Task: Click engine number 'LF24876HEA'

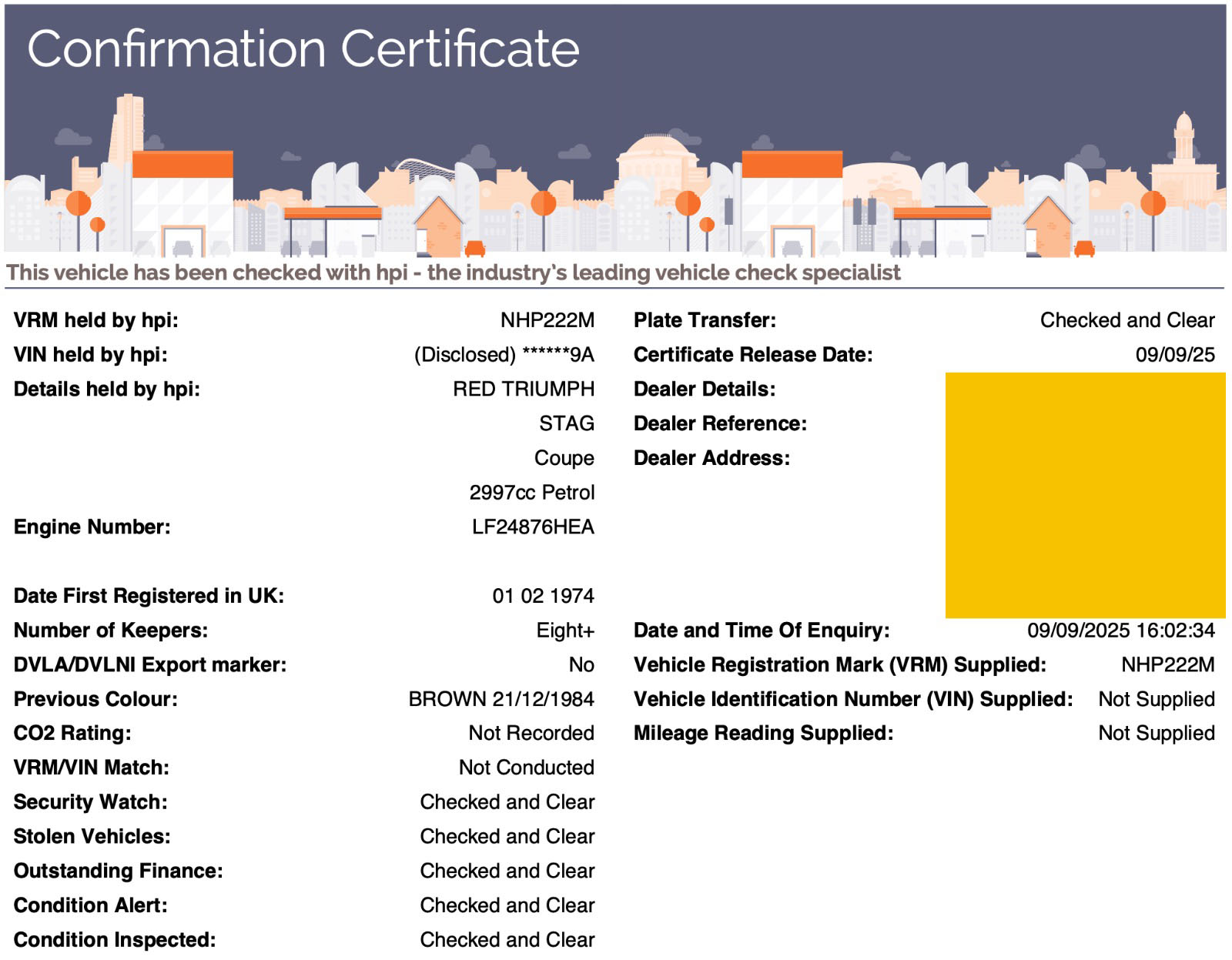Action: coord(534,527)
